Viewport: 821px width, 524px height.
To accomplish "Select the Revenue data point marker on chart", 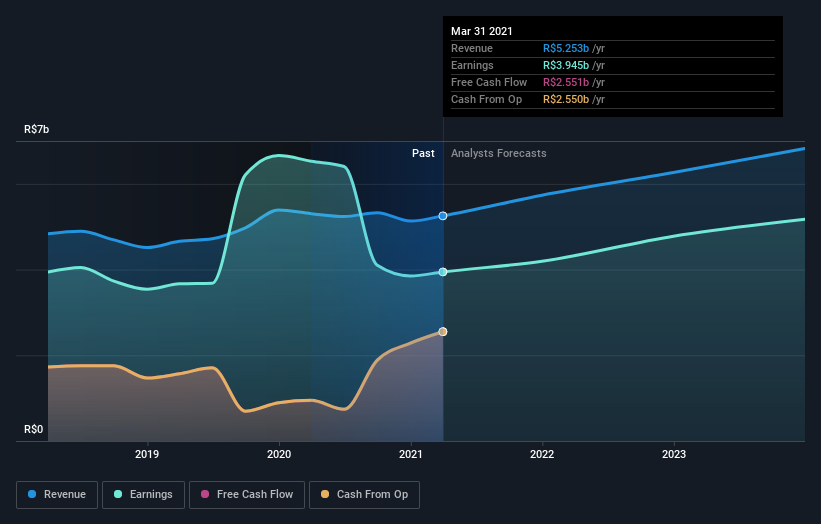I will (443, 216).
